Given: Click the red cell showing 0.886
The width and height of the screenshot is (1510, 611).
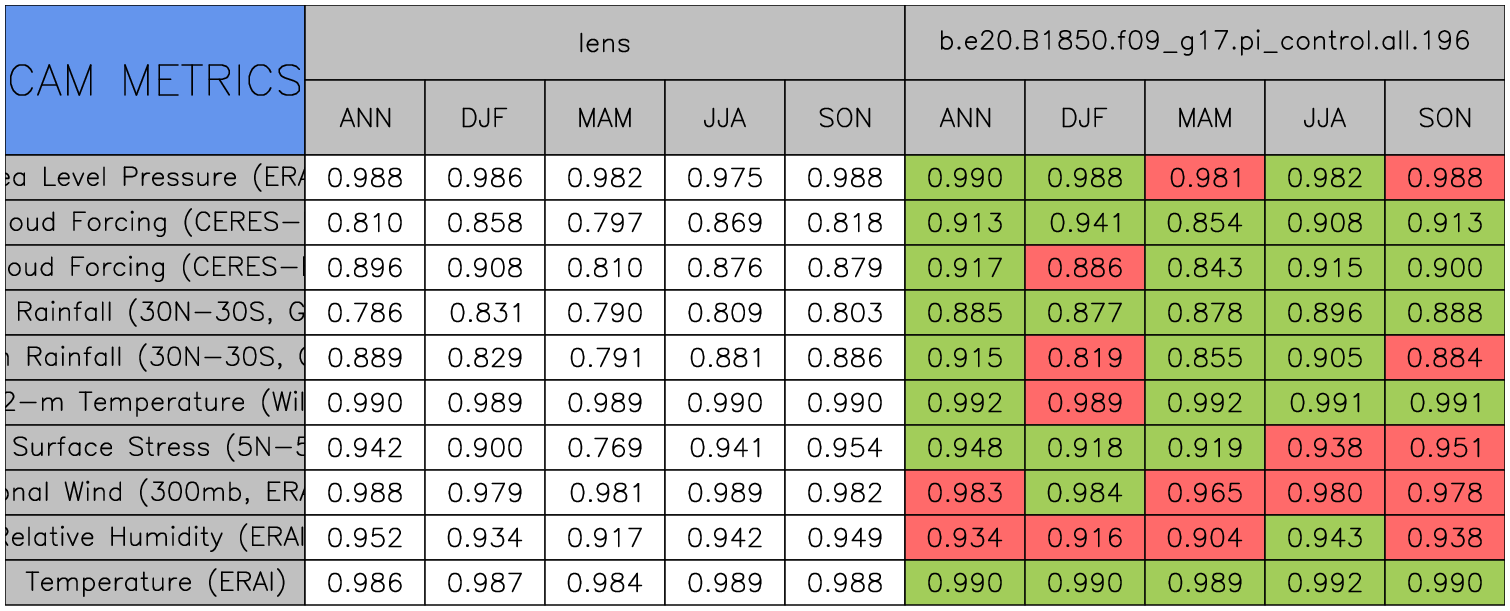Looking at the screenshot, I should (x=1084, y=268).
